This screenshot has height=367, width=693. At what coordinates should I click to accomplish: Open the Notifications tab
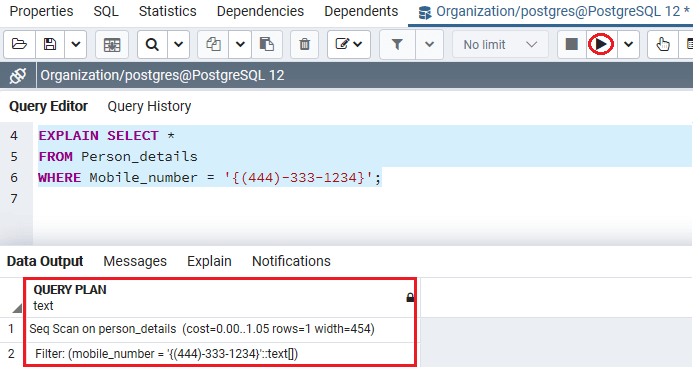pyautogui.click(x=291, y=261)
